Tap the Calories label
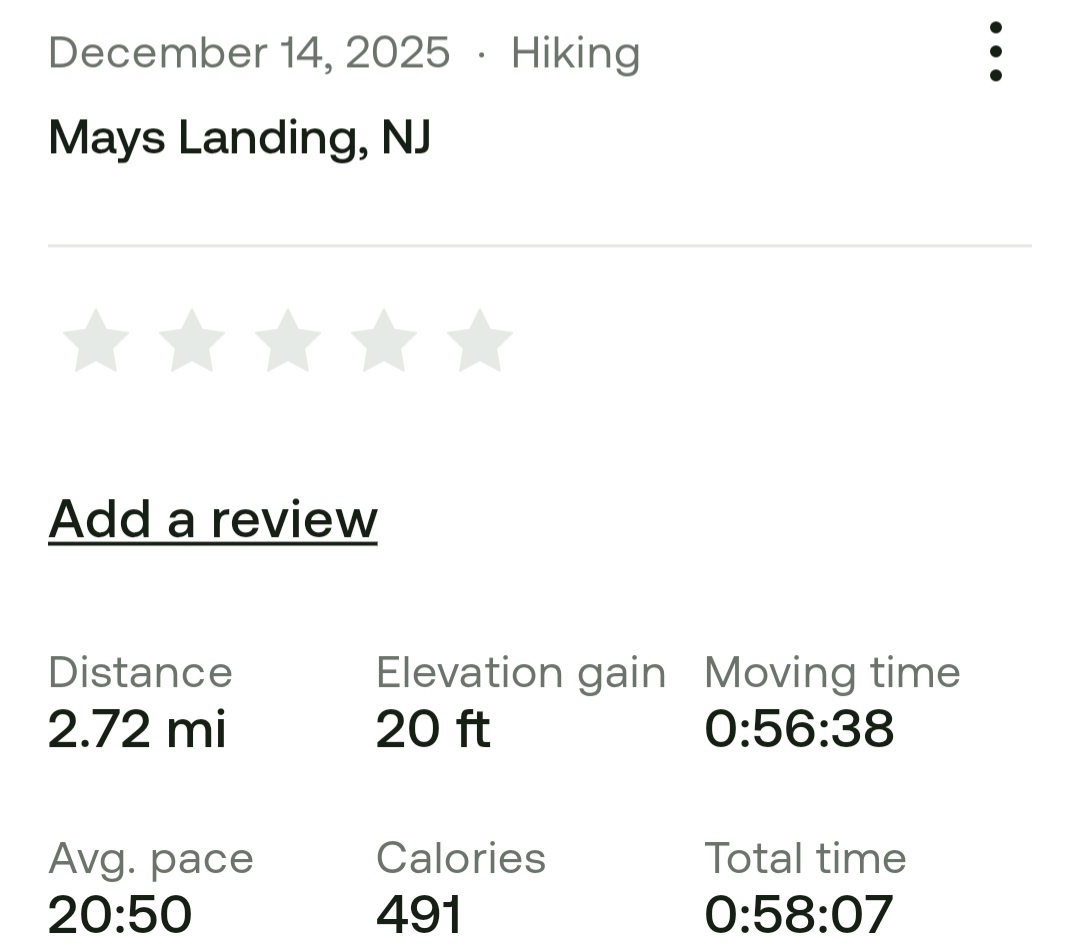This screenshot has width=1080, height=950. click(461, 858)
